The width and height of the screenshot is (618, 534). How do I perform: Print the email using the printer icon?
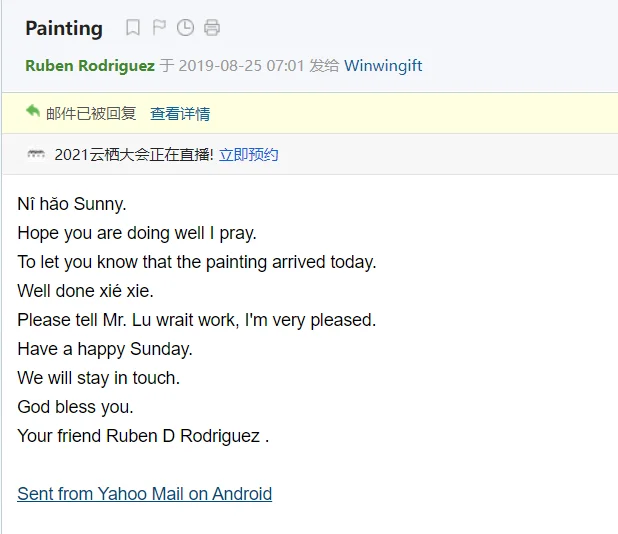212,28
